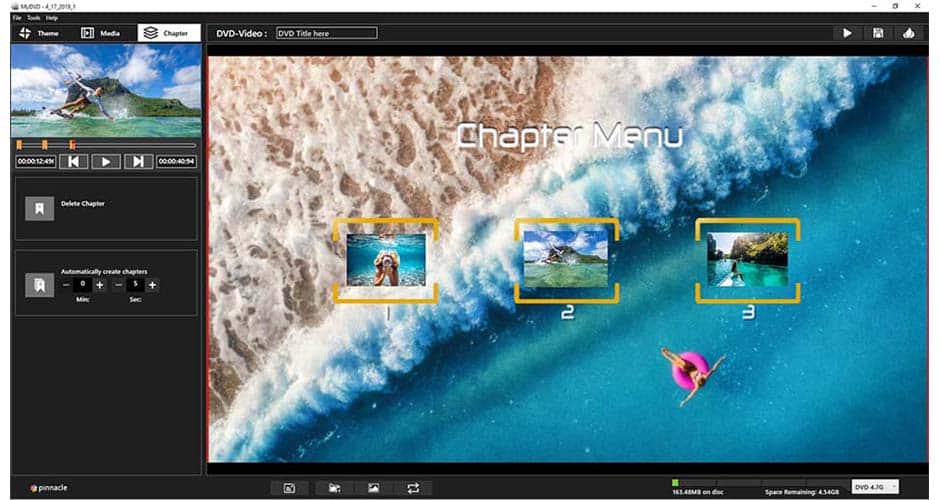Click the chapter label number 3

pos(749,312)
